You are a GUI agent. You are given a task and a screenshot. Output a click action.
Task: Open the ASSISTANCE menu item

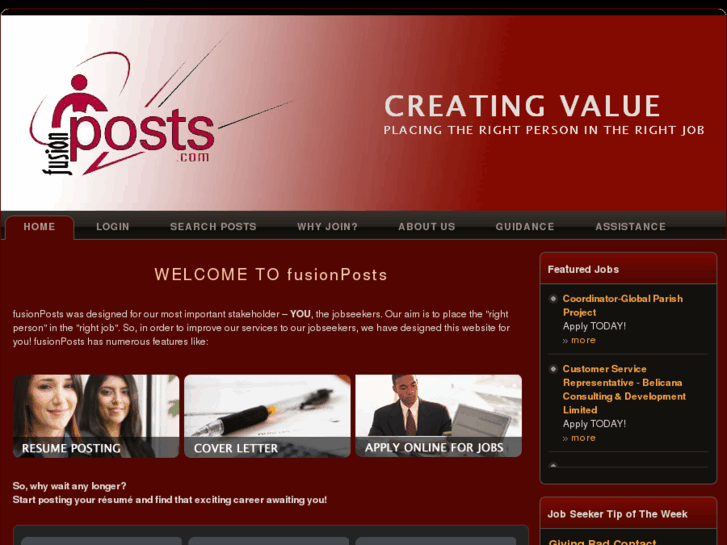631,227
